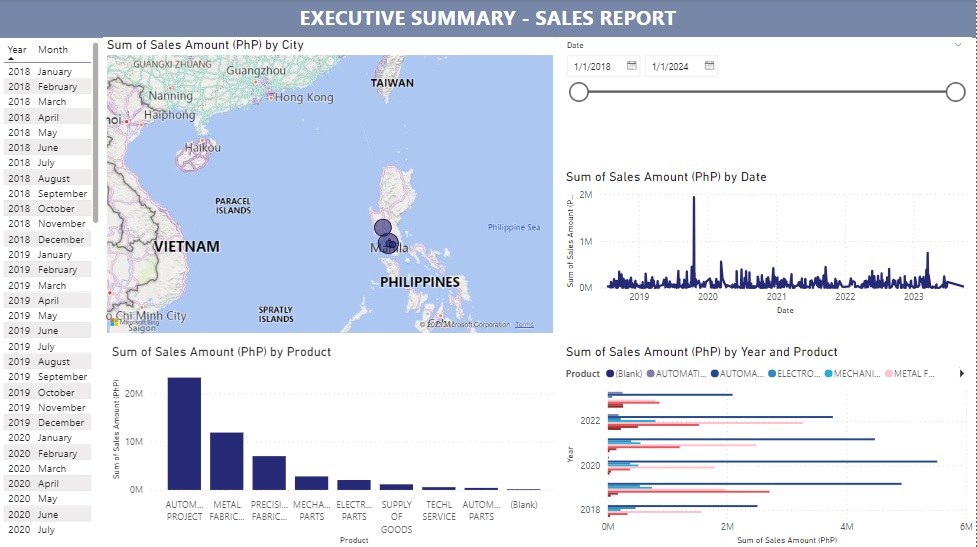Open the end date calendar picker icon

(709, 66)
